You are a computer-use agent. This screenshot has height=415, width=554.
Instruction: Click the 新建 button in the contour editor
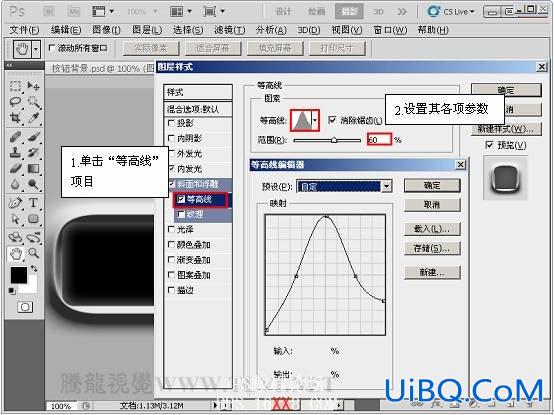point(432,272)
